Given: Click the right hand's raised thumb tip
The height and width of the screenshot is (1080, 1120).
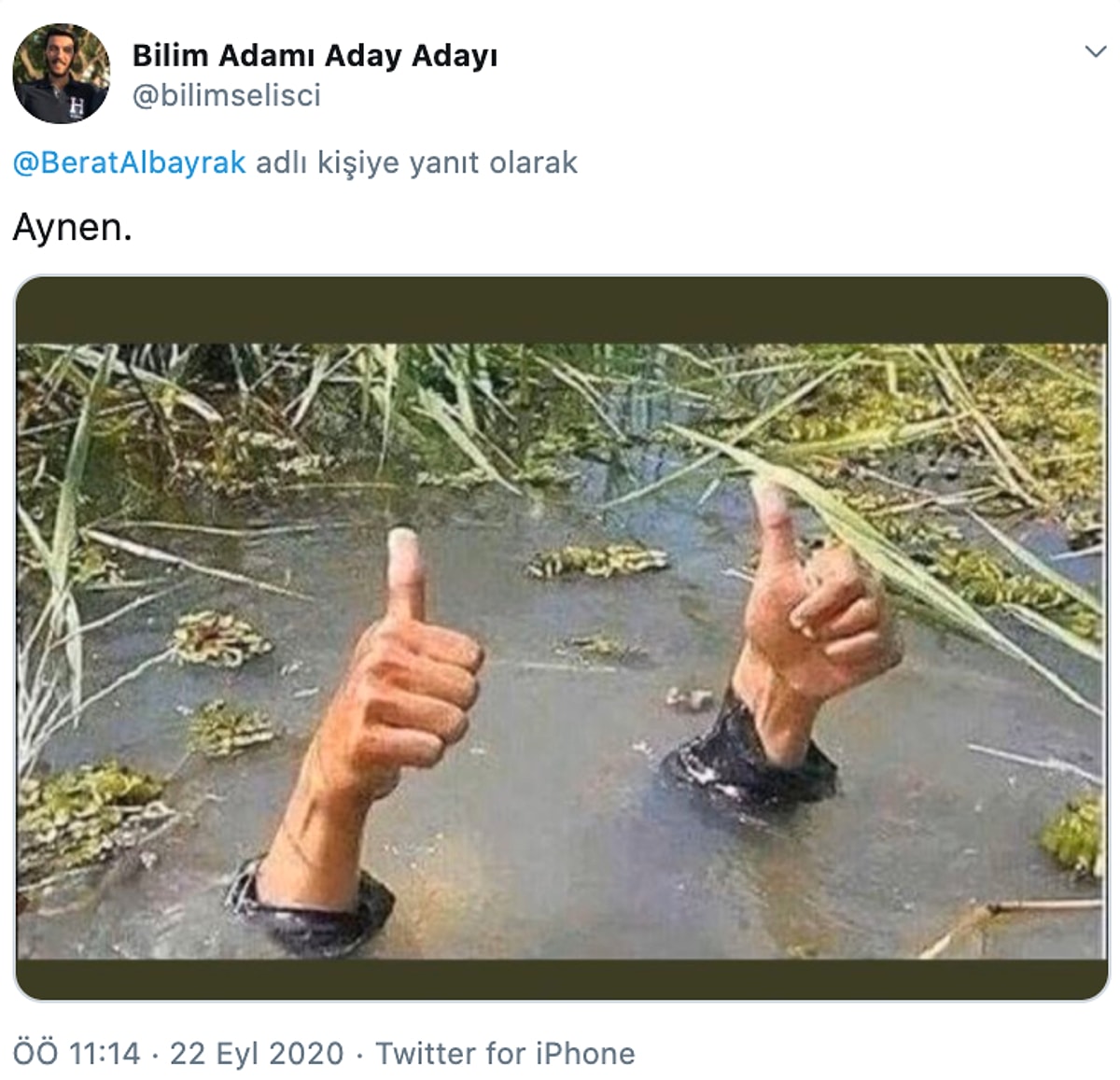Looking at the screenshot, I should (x=771, y=497).
